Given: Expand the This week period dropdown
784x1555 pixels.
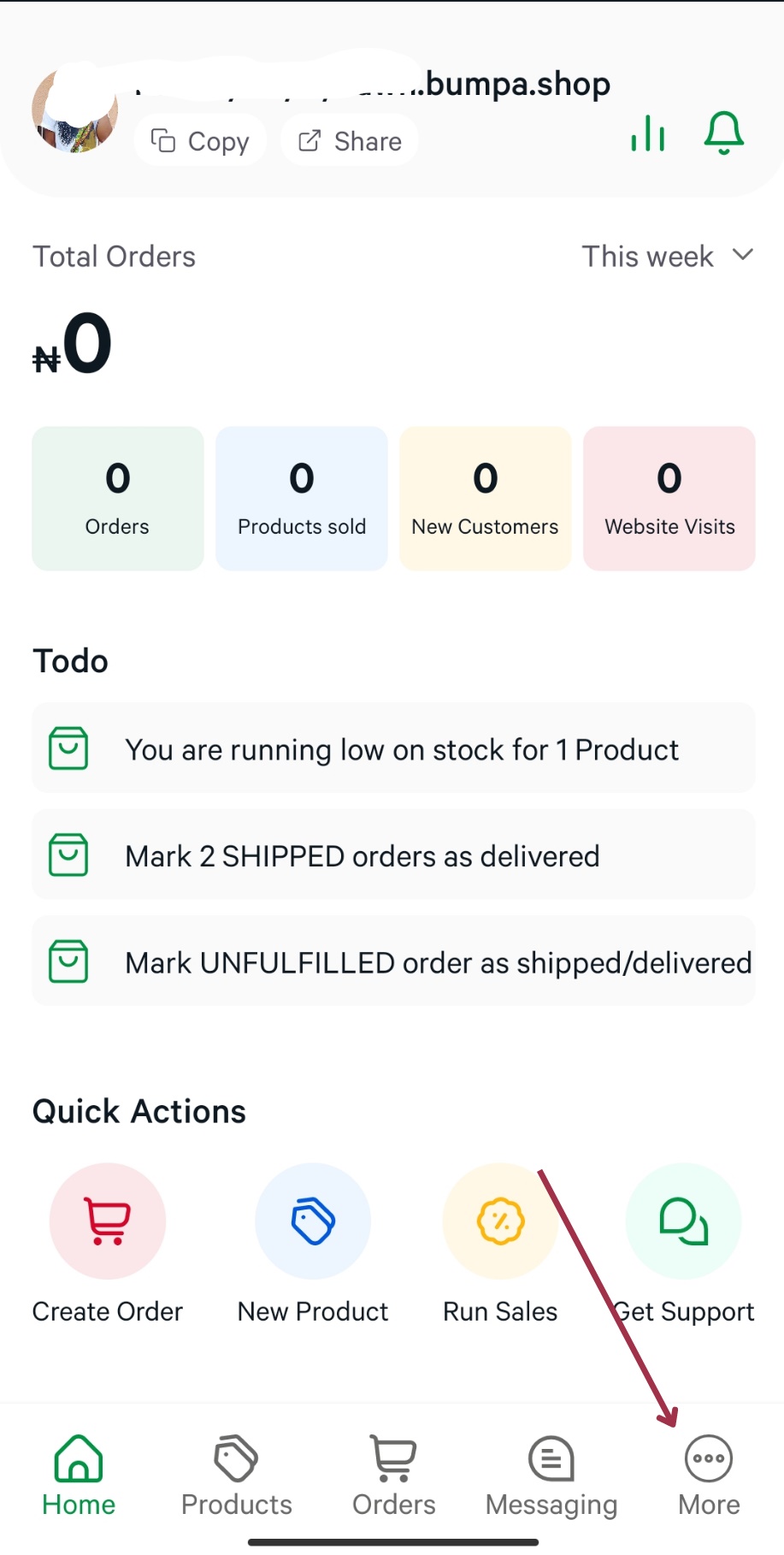Looking at the screenshot, I should (667, 257).
